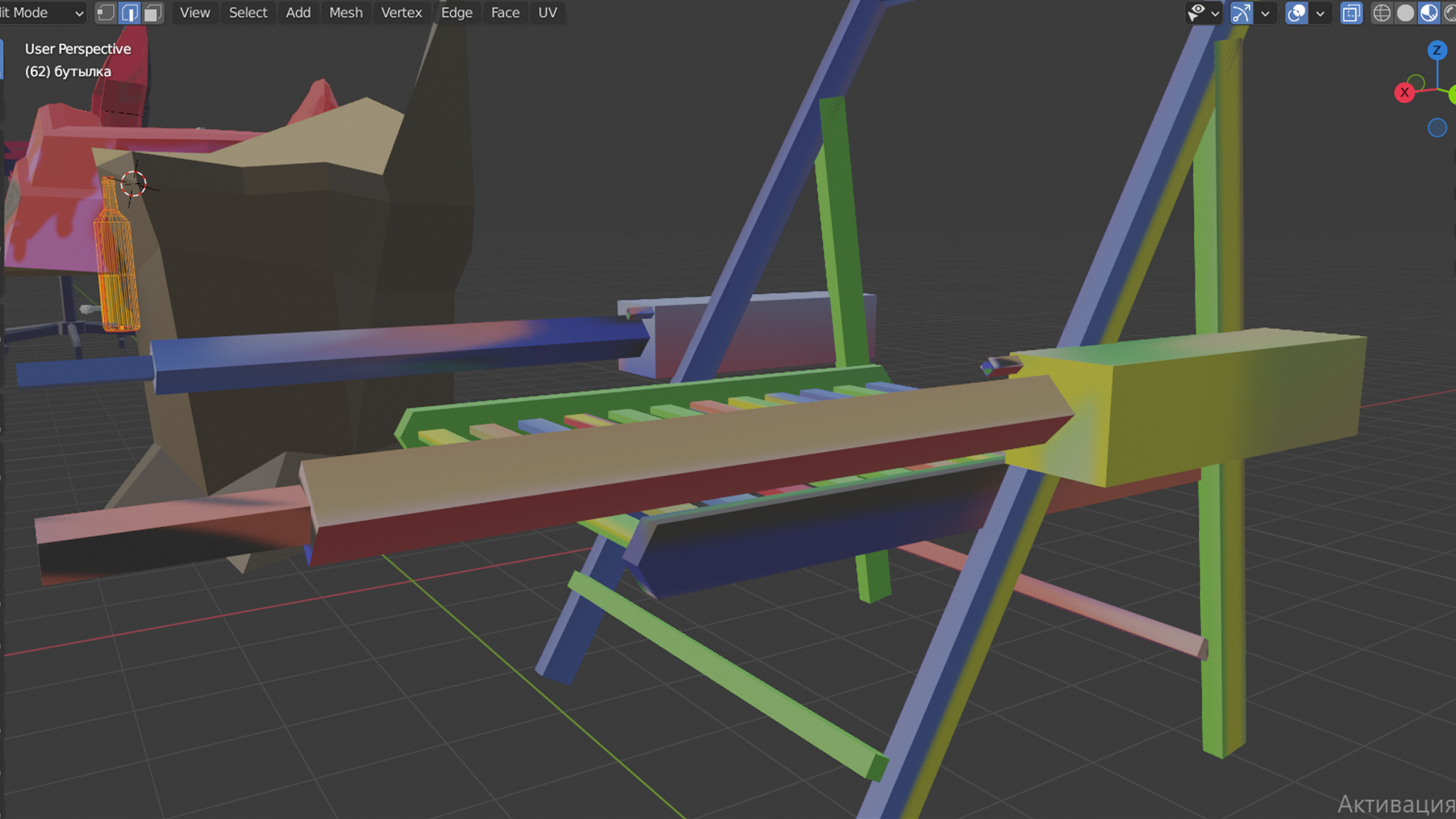The height and width of the screenshot is (819, 1456).
Task: Open the UV menu
Action: coord(548,13)
